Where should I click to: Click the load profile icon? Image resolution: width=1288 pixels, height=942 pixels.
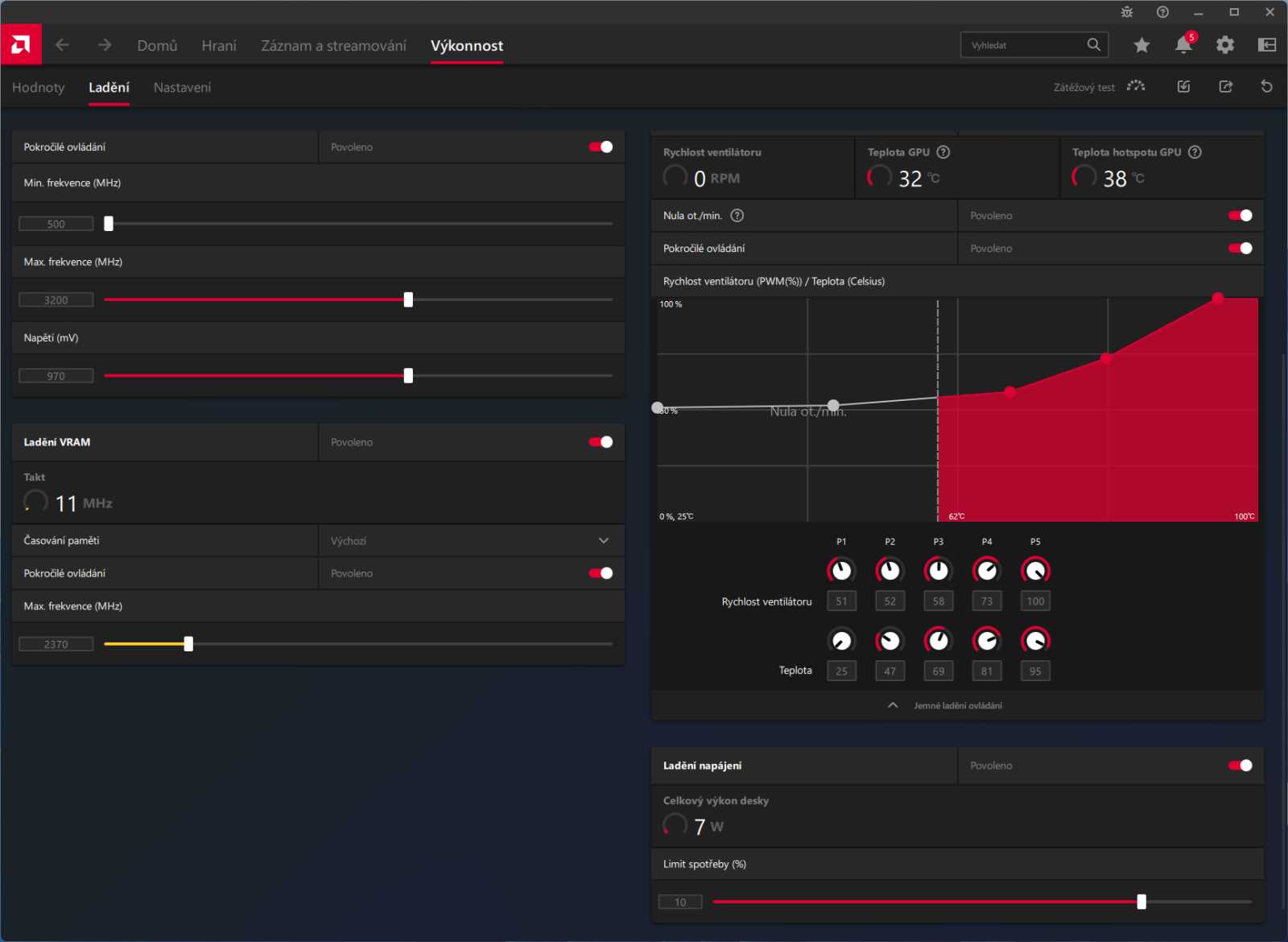click(1183, 86)
